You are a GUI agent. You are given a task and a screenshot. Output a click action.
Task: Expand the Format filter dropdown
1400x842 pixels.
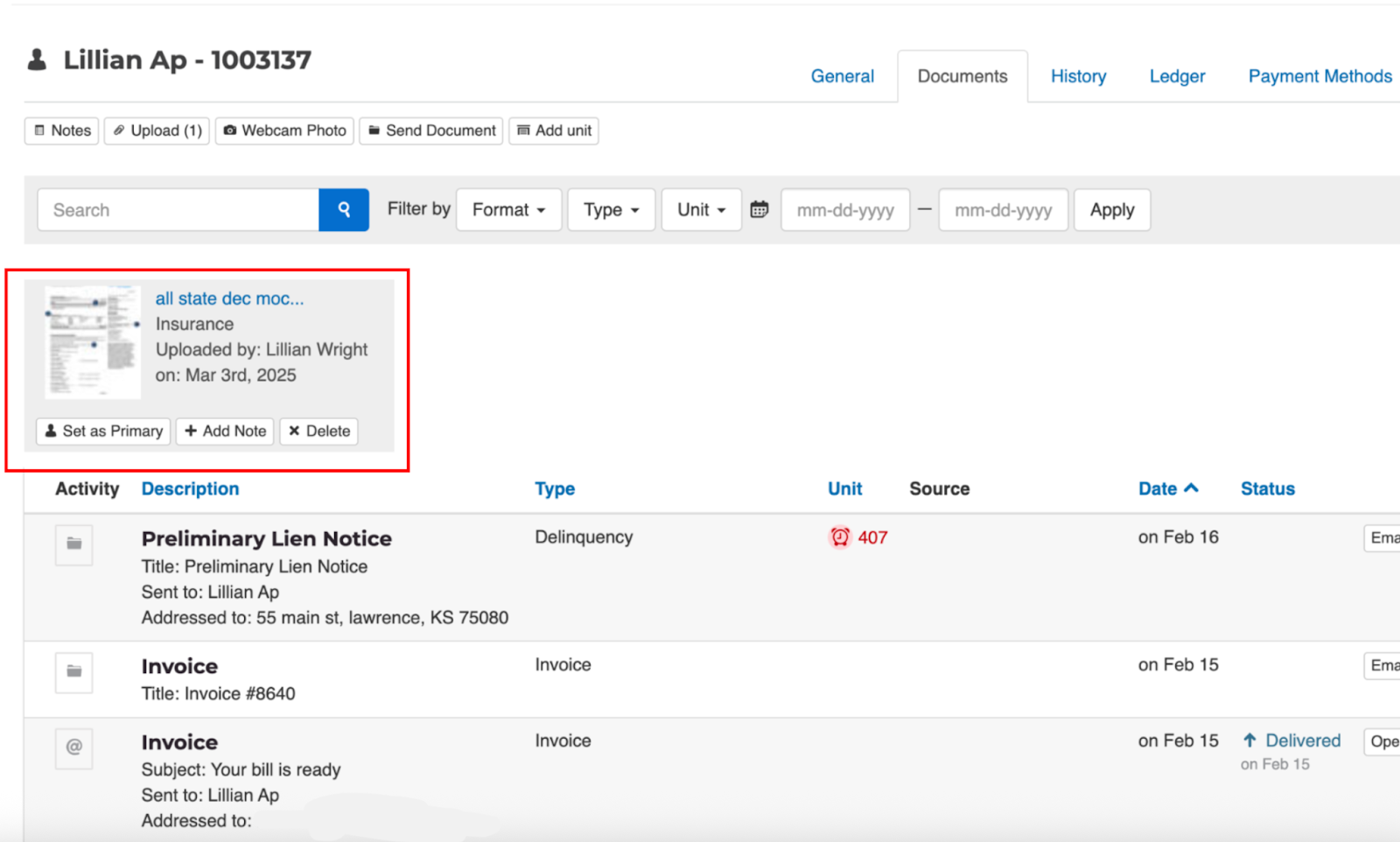click(508, 210)
